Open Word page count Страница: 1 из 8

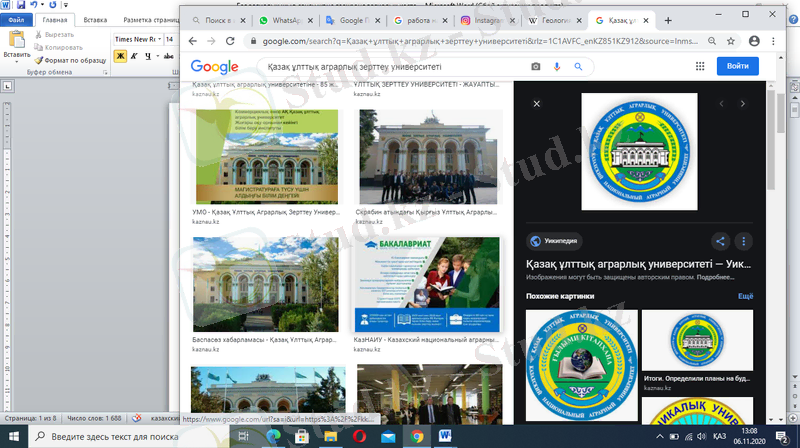pyautogui.click(x=31, y=418)
